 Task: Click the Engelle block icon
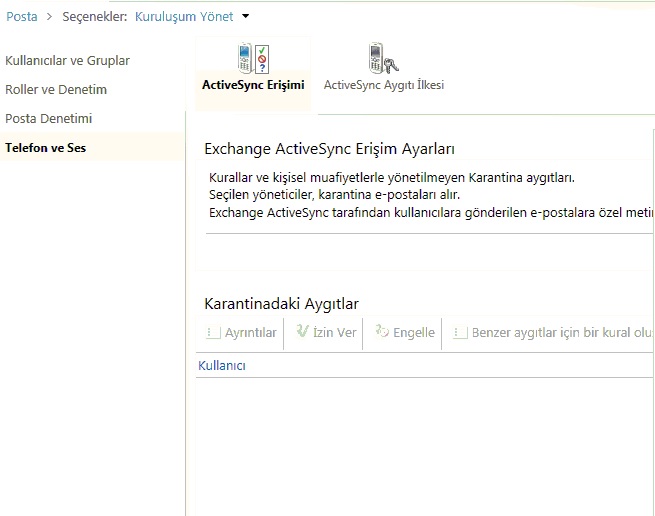pyautogui.click(x=382, y=331)
